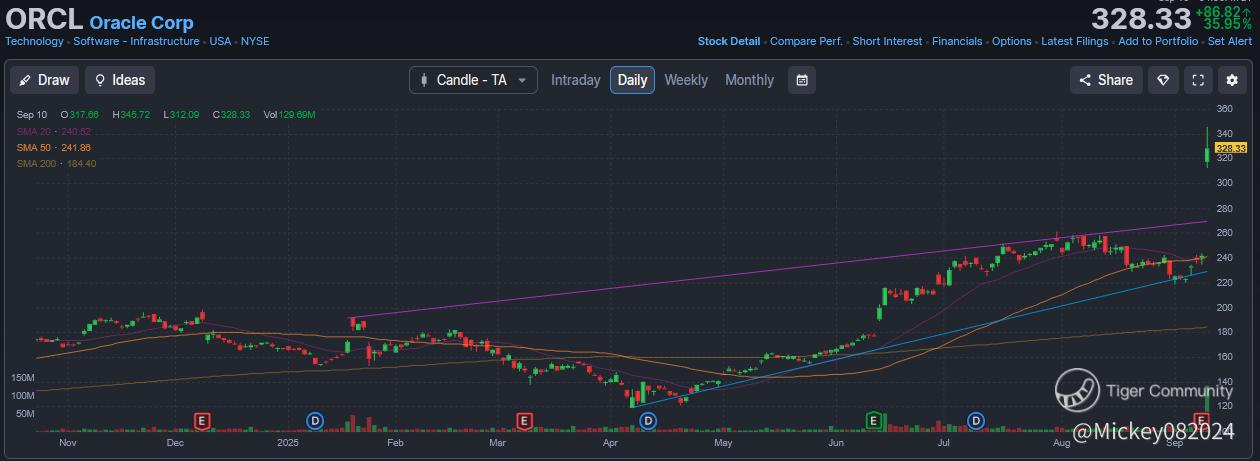Select the Daily timeframe
The image size is (1260, 461).
(632, 80)
